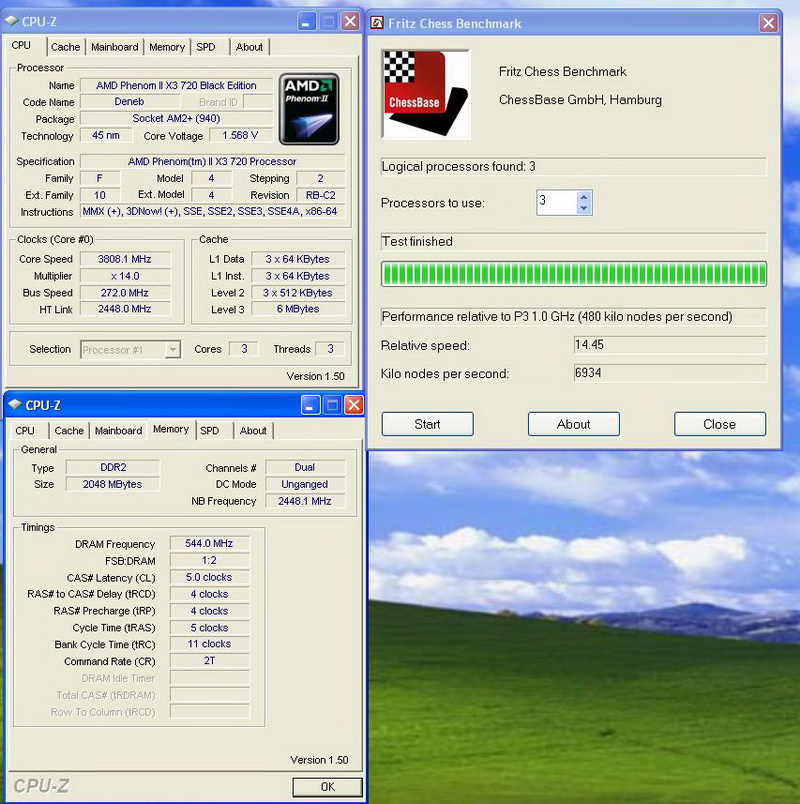
Task: Select Memory tab in top CPU-Z window
Action: pyautogui.click(x=167, y=47)
